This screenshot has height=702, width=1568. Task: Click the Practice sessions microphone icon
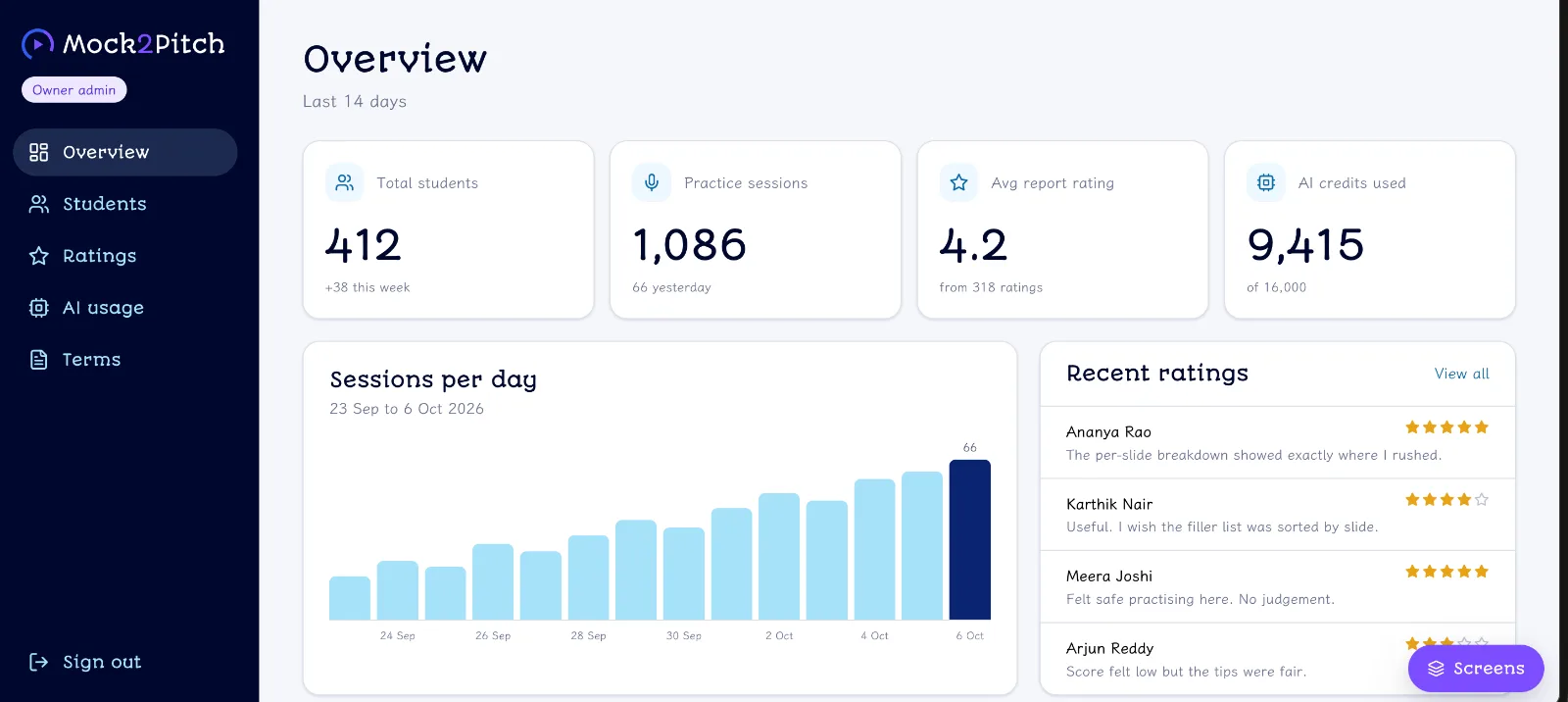tap(652, 182)
